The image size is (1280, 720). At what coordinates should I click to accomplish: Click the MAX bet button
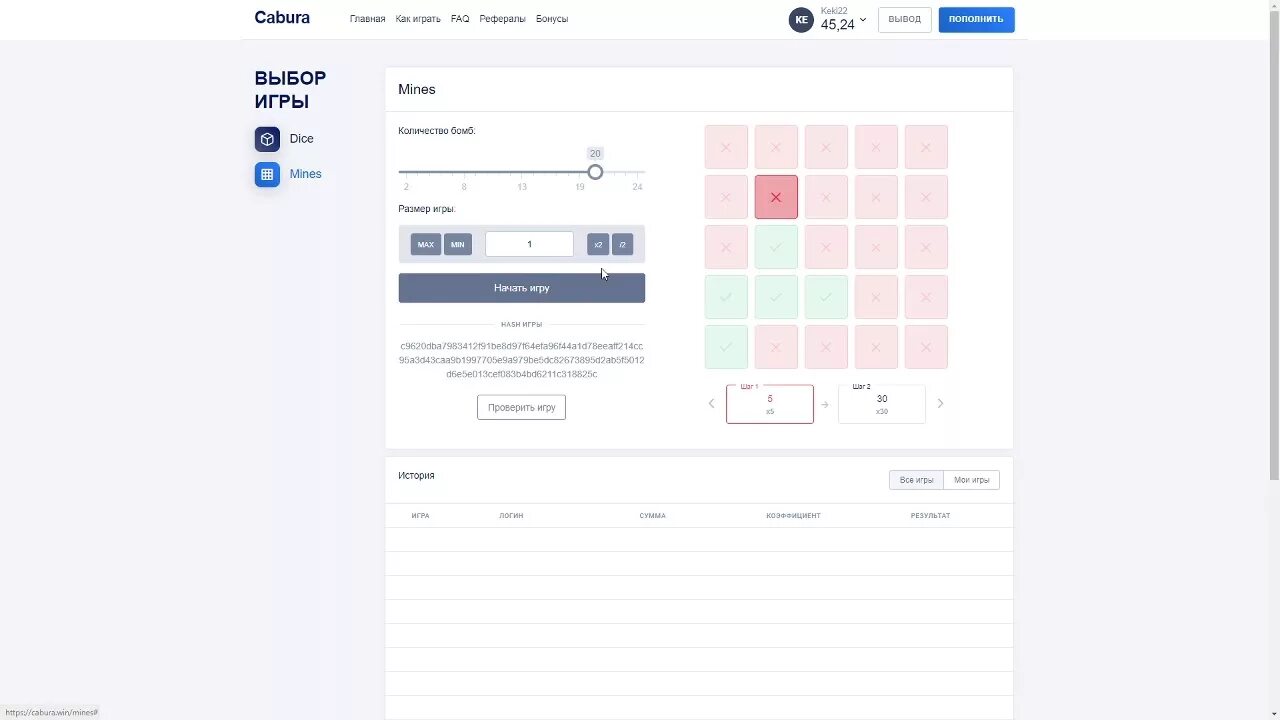(426, 244)
